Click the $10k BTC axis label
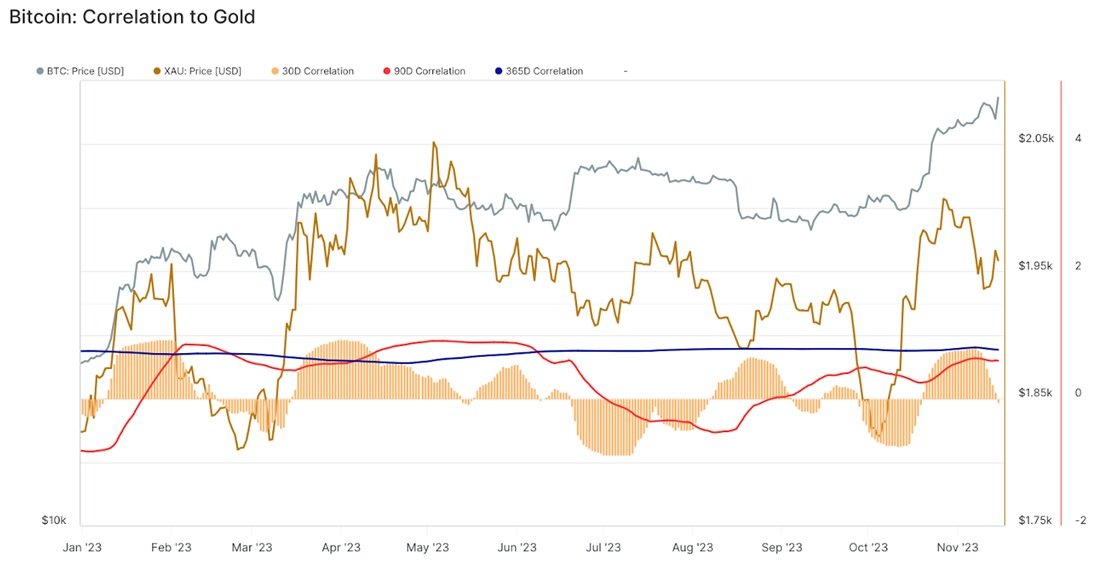 (x=54, y=521)
